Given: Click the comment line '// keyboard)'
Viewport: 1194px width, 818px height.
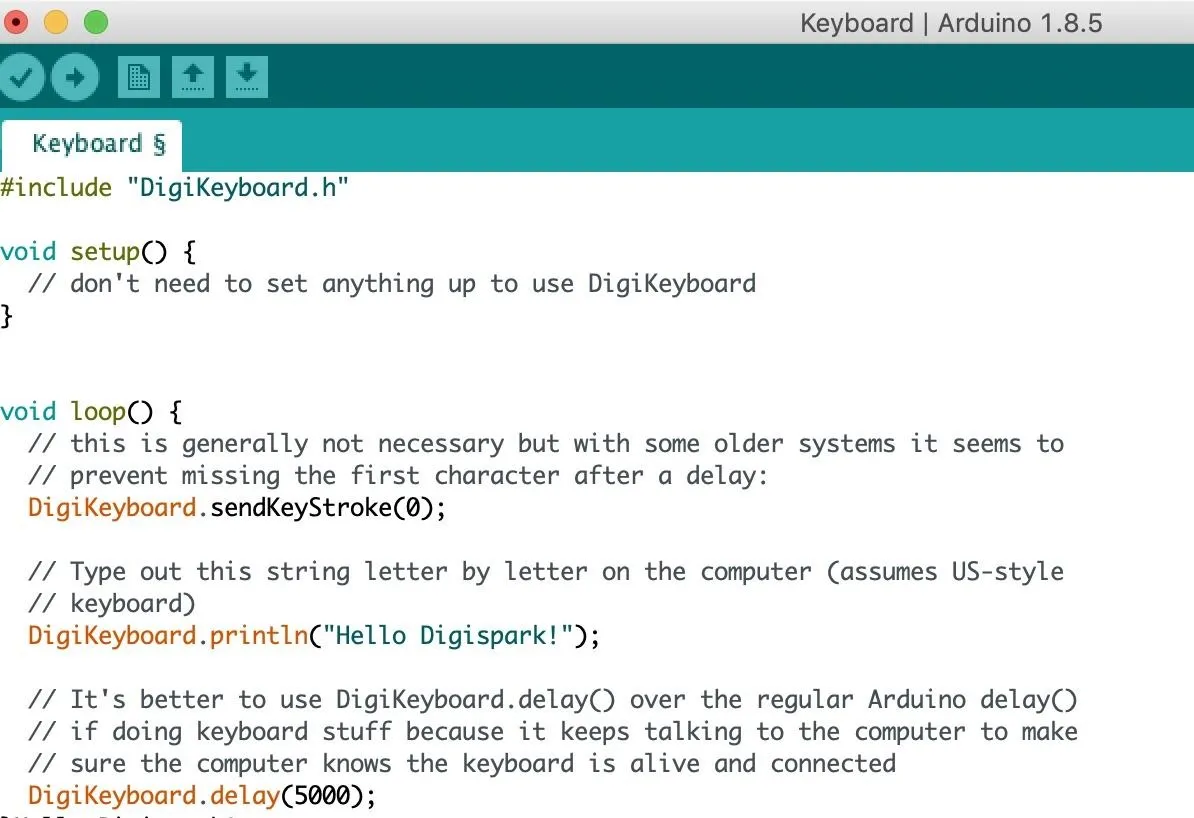Looking at the screenshot, I should pyautogui.click(x=112, y=603).
